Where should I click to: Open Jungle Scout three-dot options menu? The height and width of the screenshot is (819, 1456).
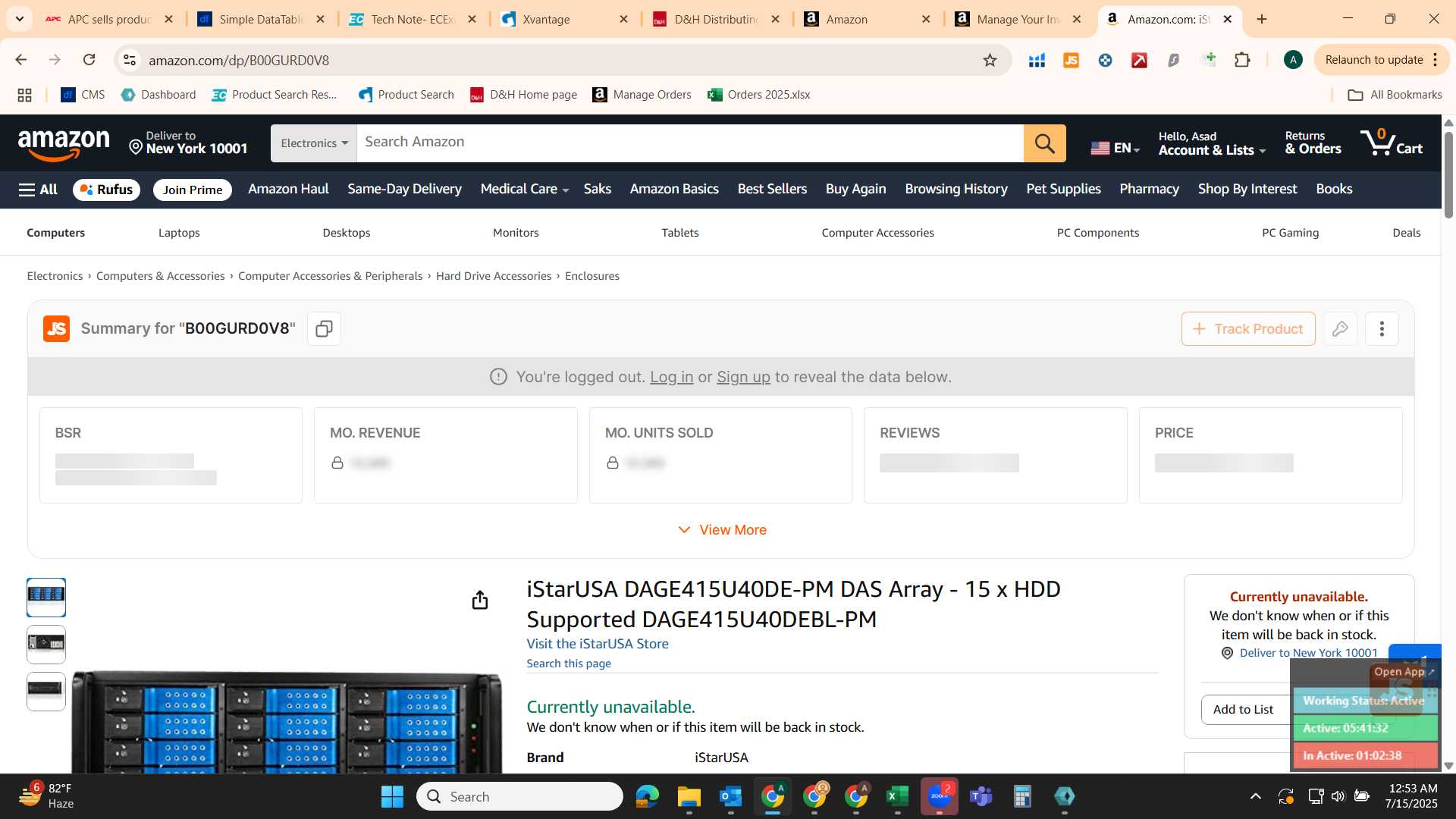(x=1382, y=328)
